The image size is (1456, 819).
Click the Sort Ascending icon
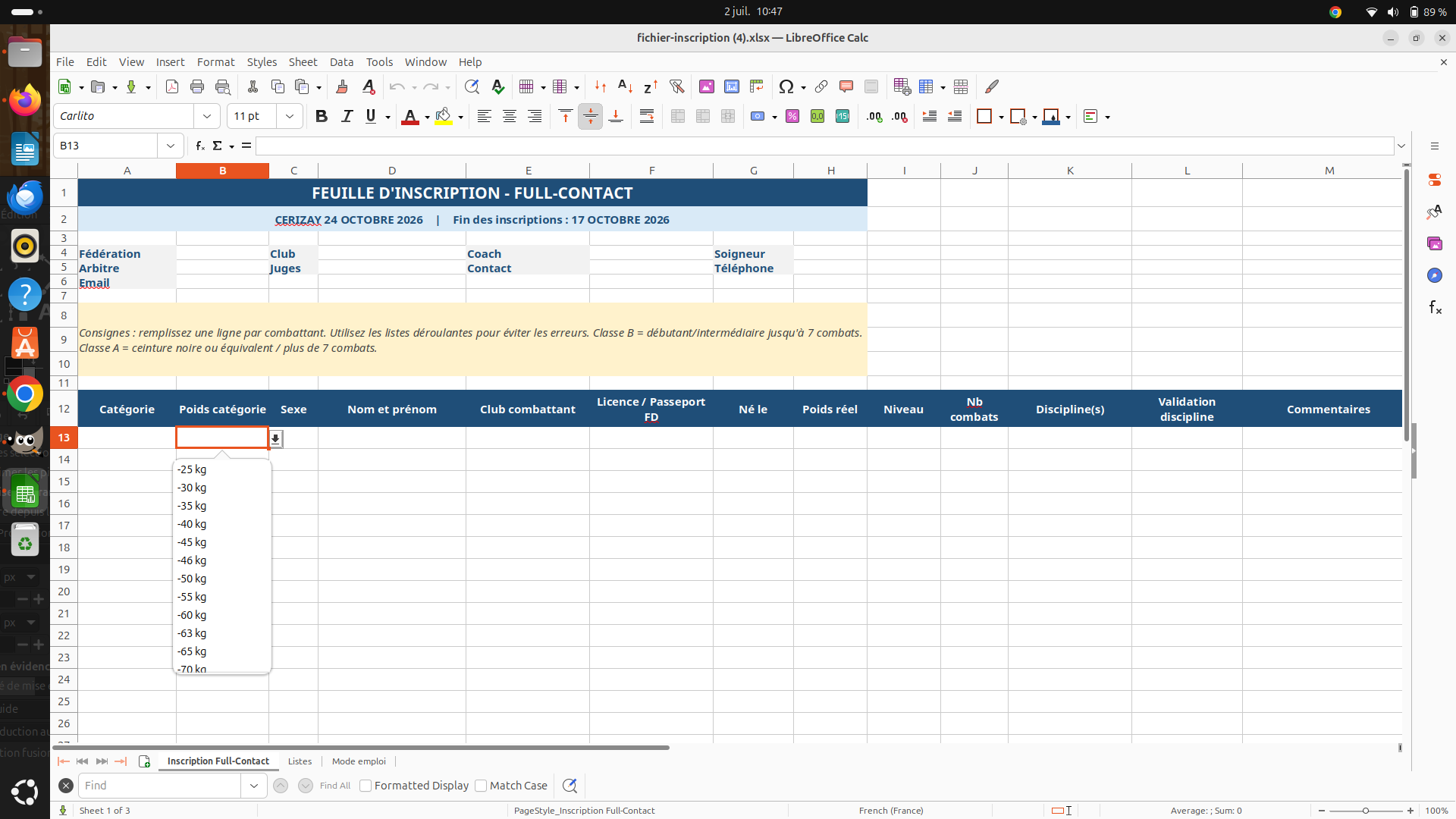(625, 86)
